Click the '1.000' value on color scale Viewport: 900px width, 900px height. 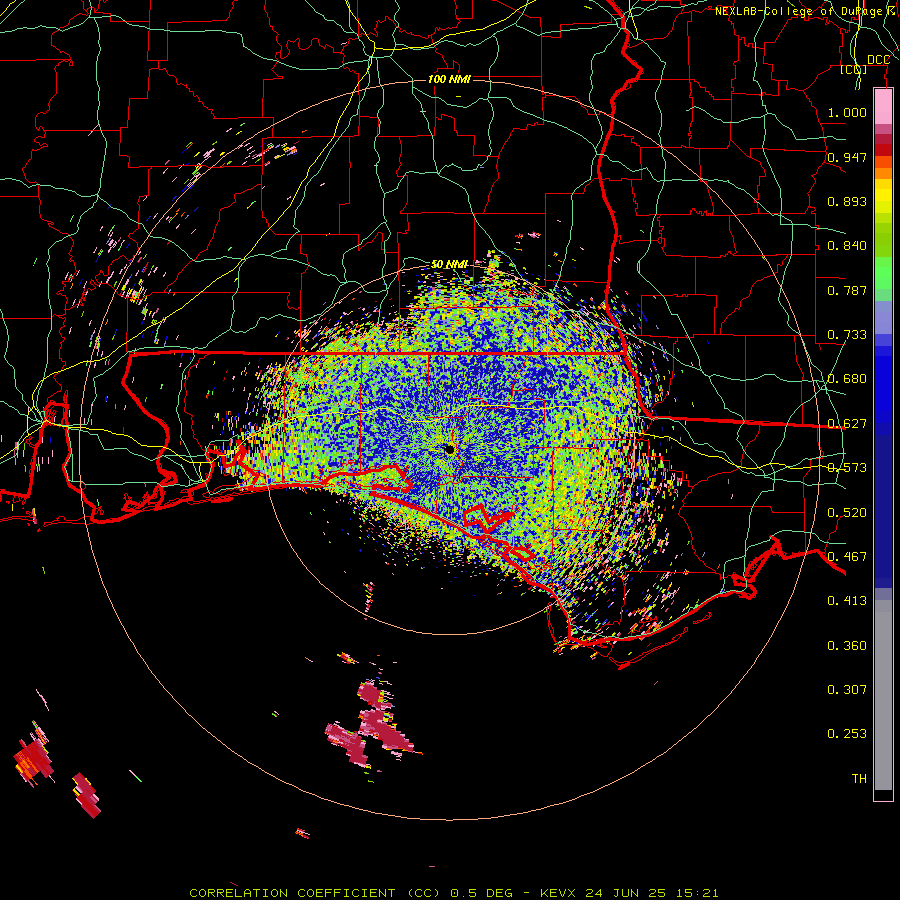pos(847,112)
